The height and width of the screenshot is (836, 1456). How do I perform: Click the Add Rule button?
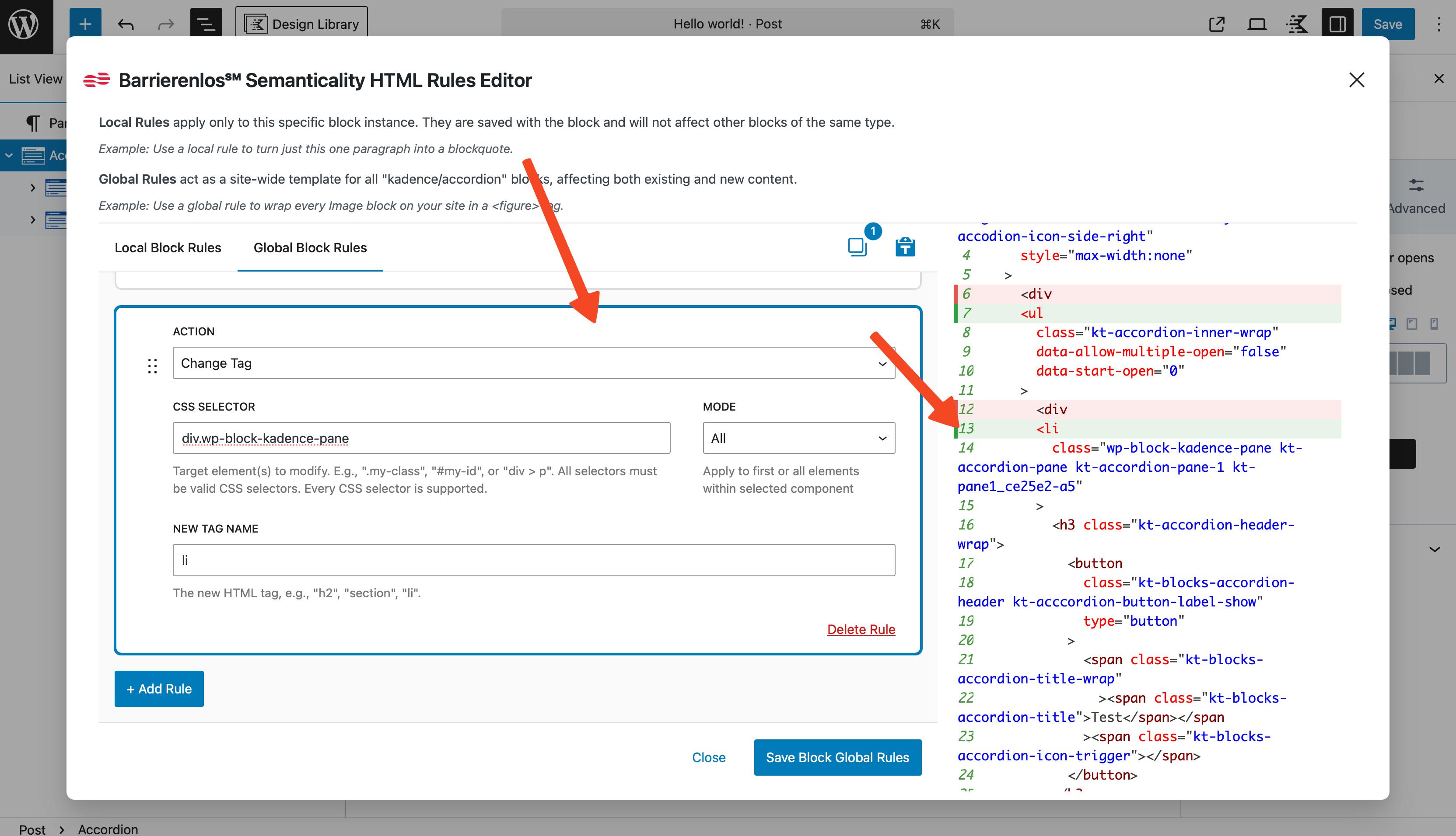click(159, 689)
